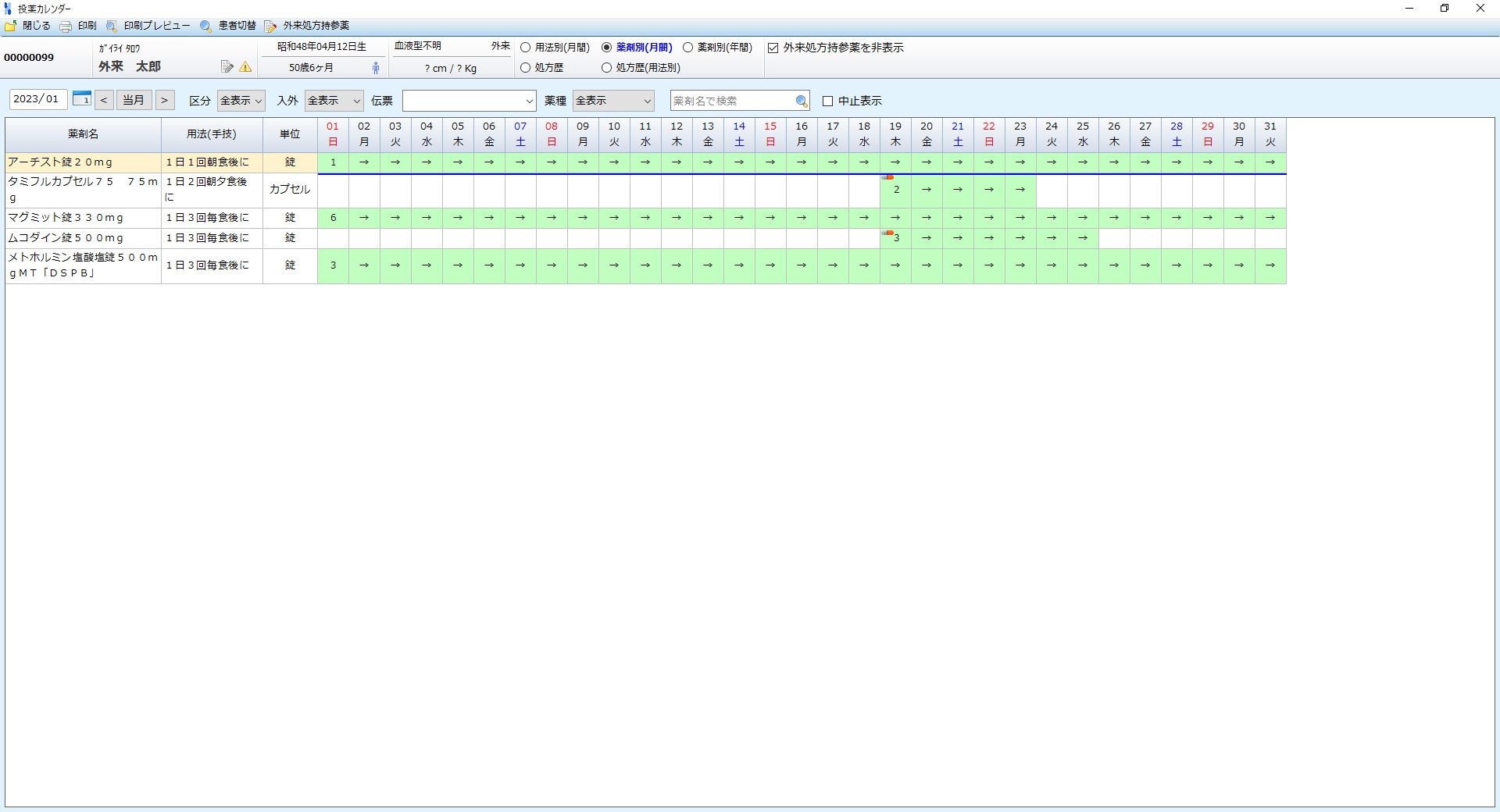Expand the 薬種 dropdown
1500x812 pixels.
613,101
